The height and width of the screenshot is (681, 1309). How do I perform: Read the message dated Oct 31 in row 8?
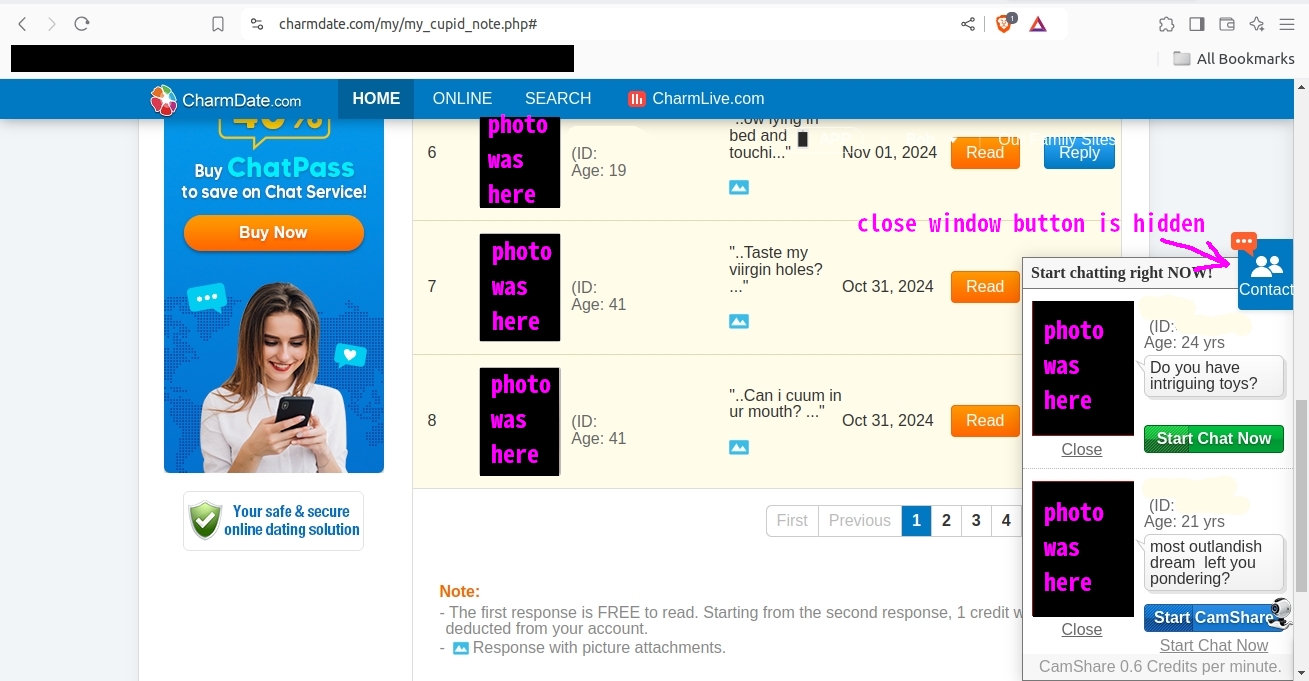[984, 420]
